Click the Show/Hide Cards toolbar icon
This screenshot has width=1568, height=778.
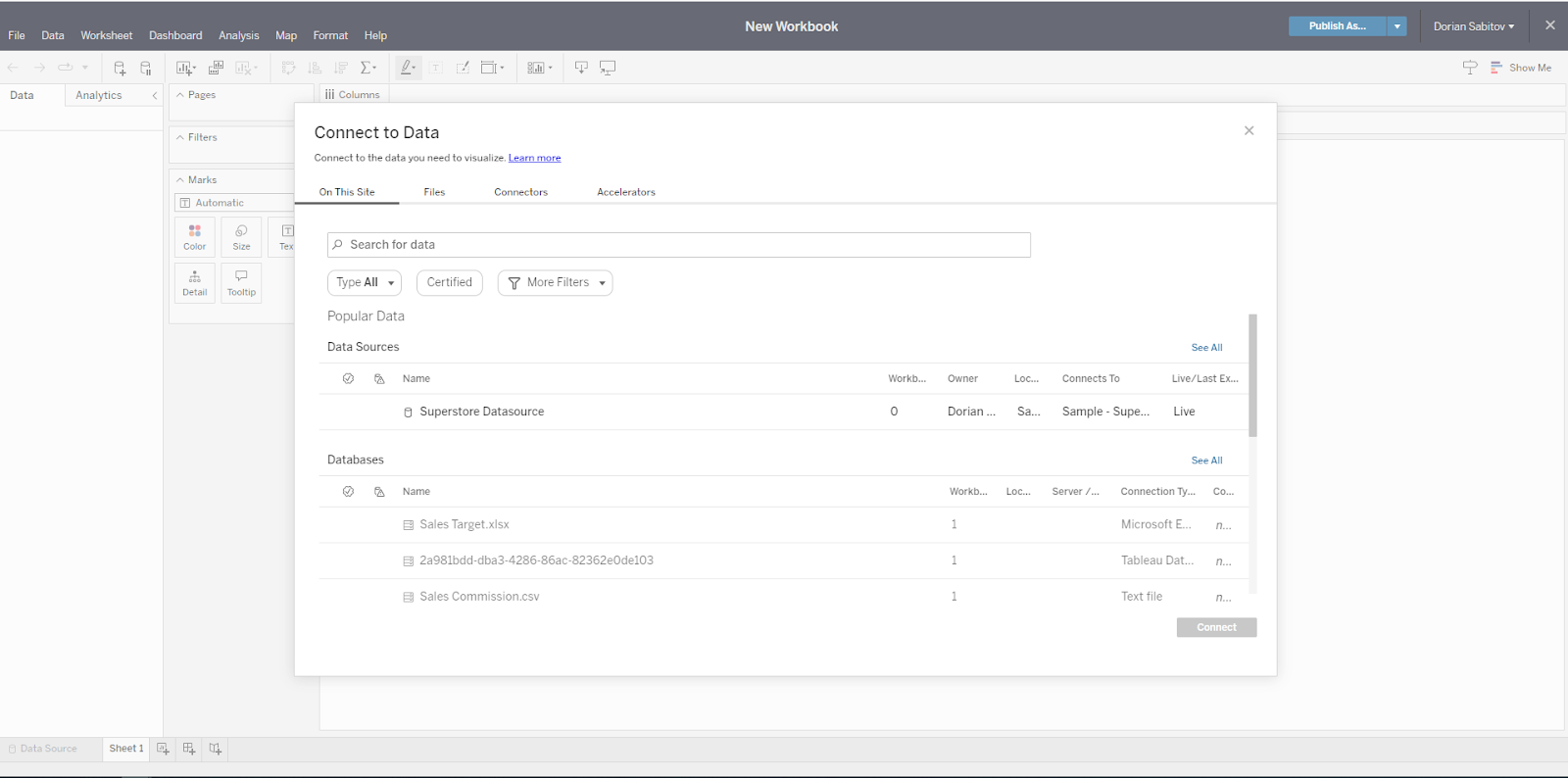[540, 68]
